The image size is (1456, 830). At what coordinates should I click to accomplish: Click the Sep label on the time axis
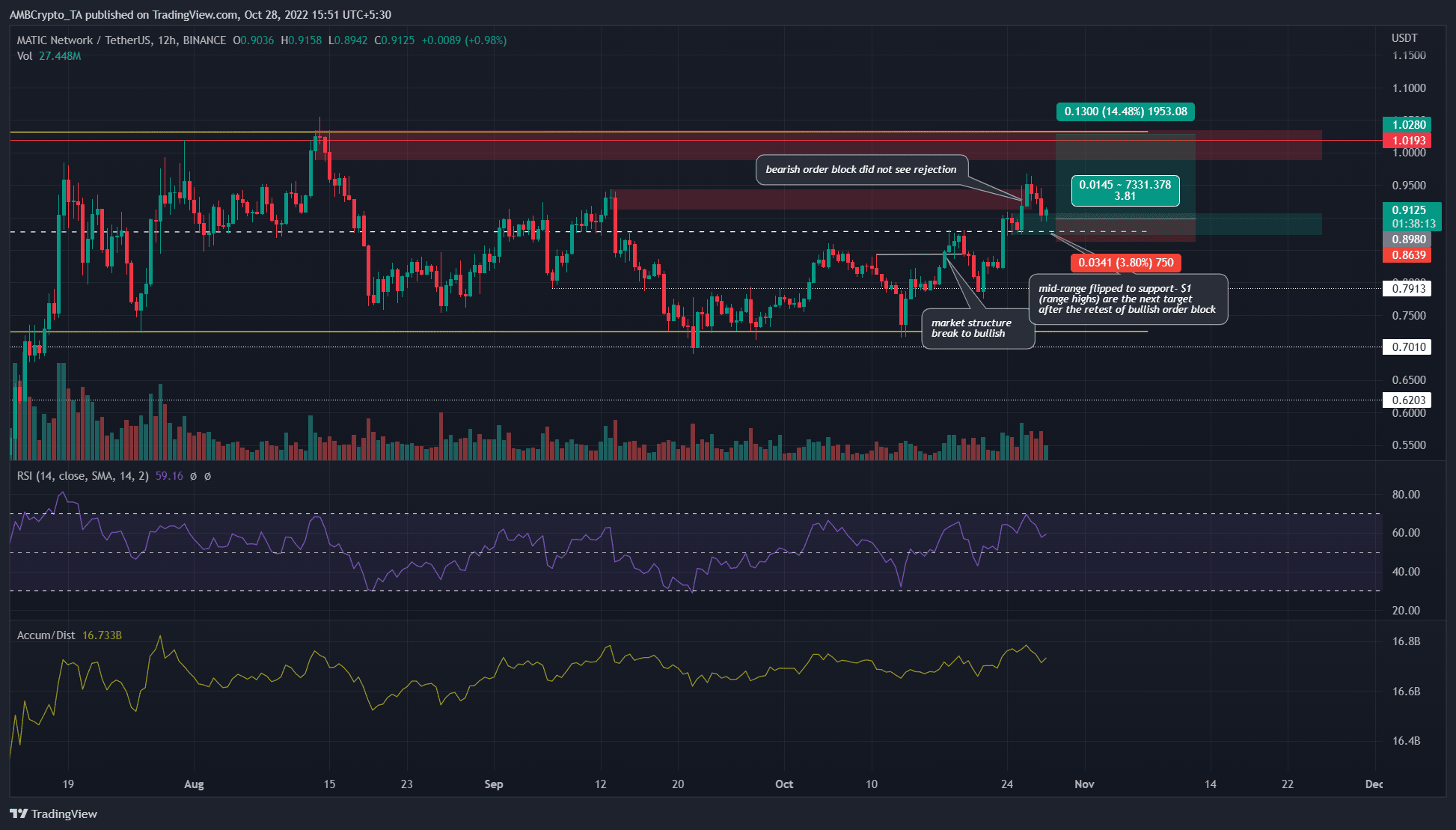(494, 784)
